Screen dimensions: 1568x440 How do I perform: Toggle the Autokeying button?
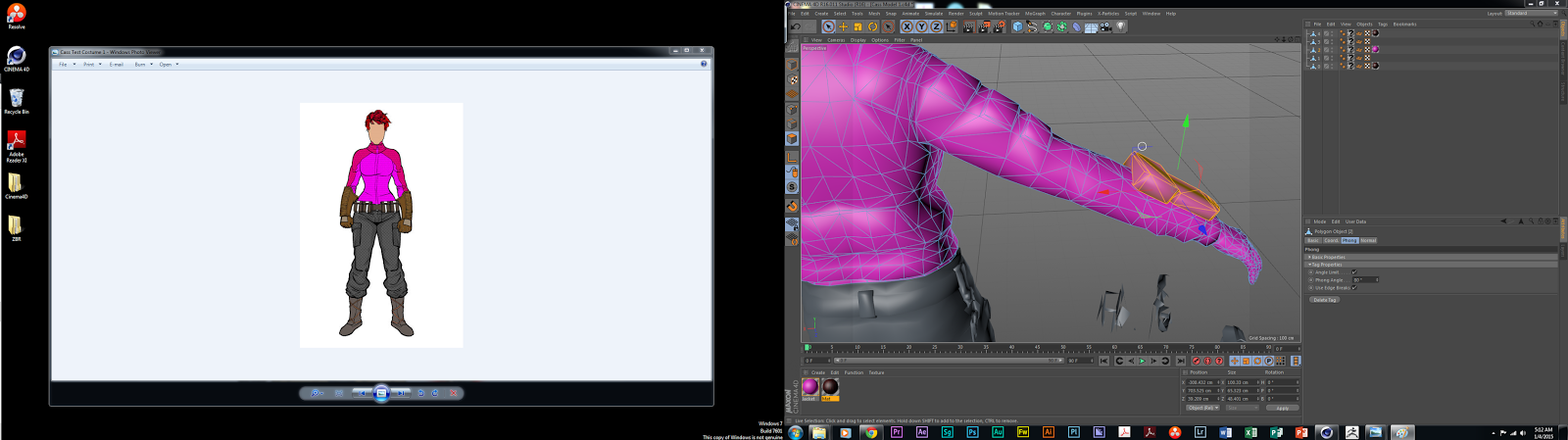tap(1207, 361)
